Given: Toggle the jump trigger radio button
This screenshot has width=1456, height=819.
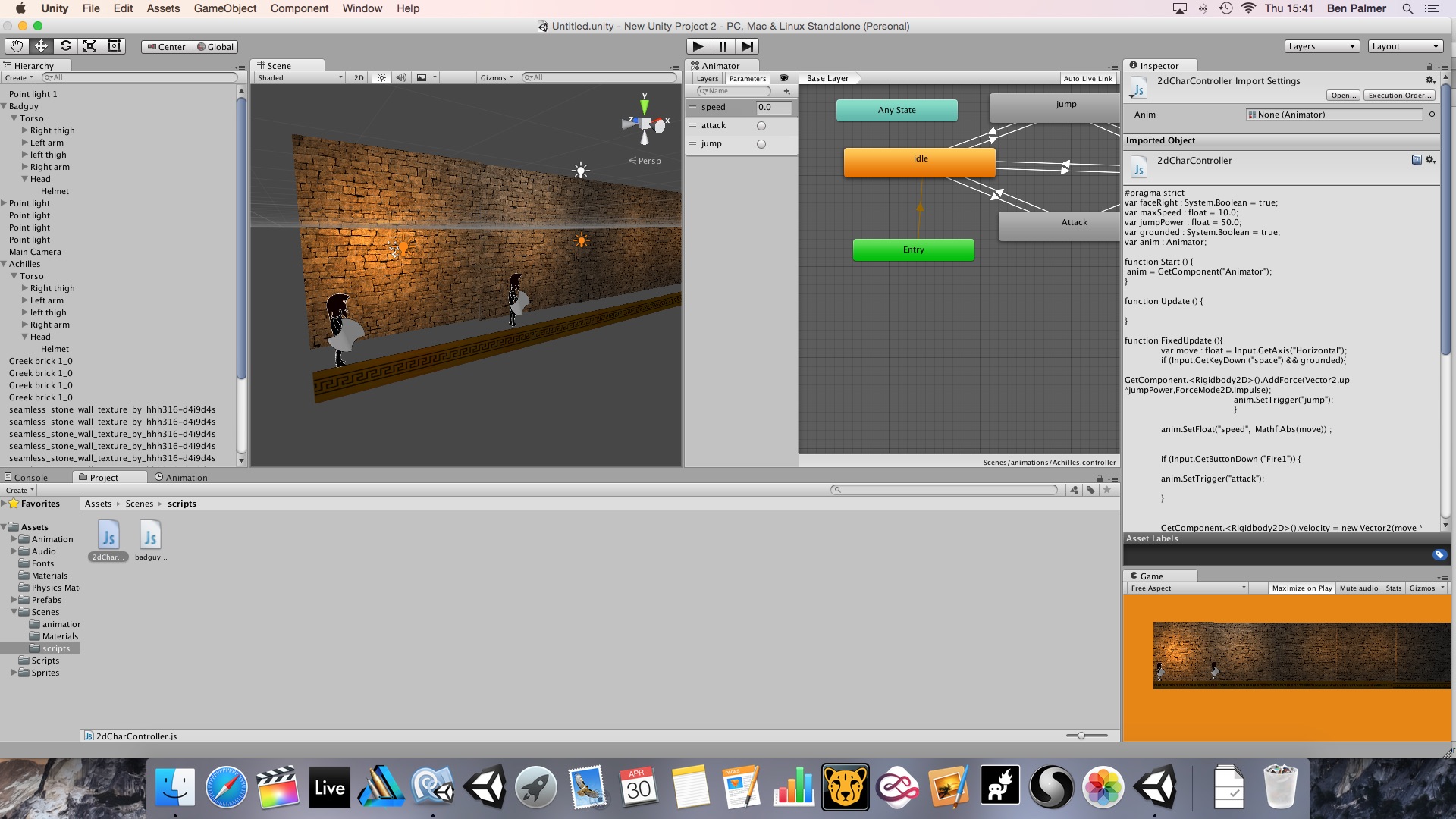Looking at the screenshot, I should point(761,144).
